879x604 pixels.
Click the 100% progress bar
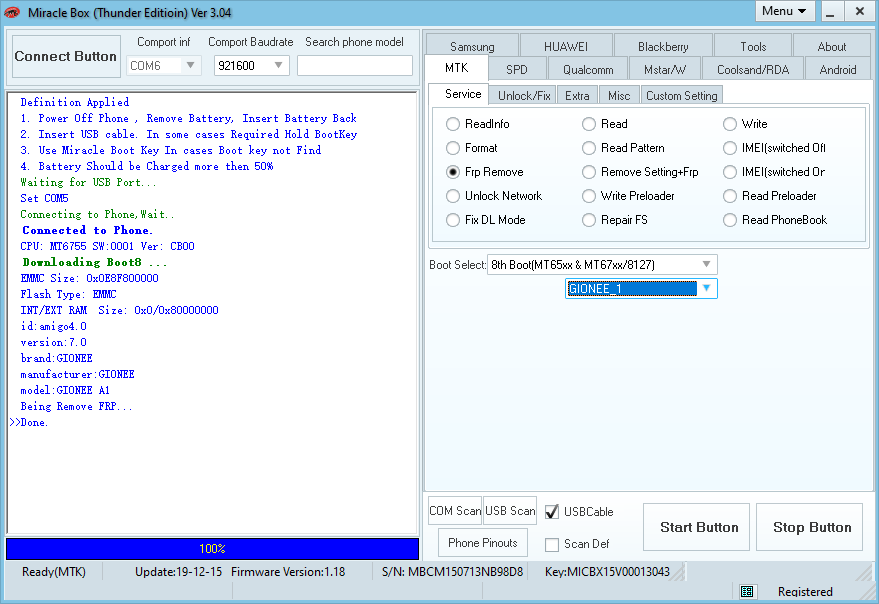[x=212, y=548]
